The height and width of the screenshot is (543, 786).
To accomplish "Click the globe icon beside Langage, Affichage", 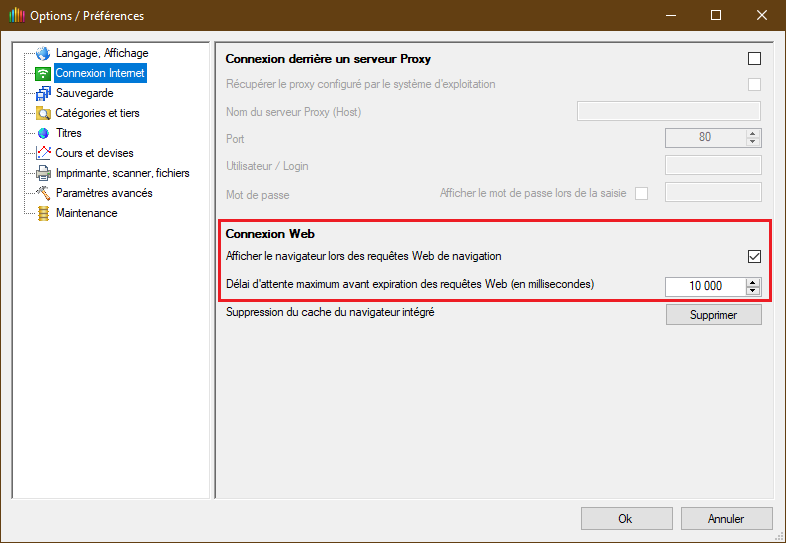I will (43, 53).
